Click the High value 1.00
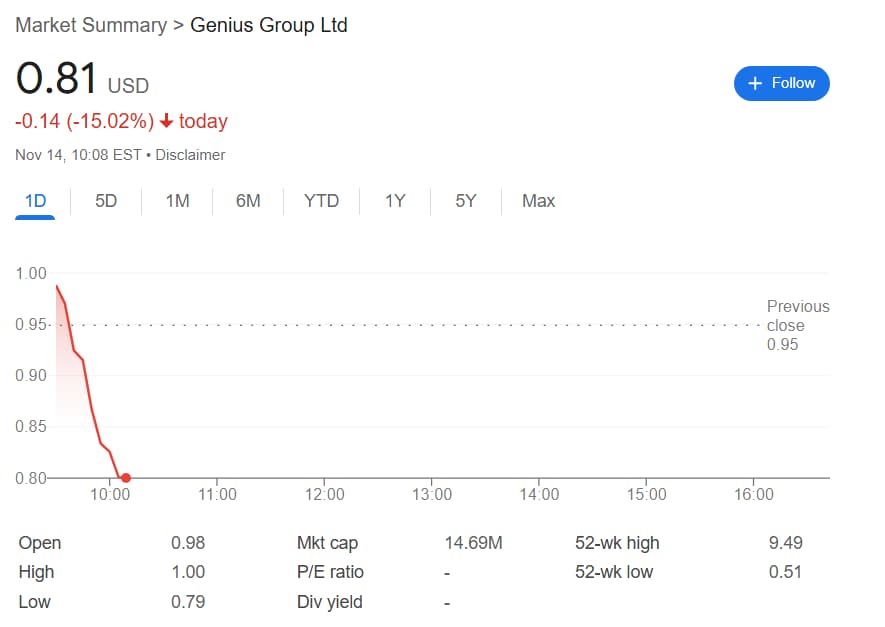The width and height of the screenshot is (885, 627). [x=188, y=572]
